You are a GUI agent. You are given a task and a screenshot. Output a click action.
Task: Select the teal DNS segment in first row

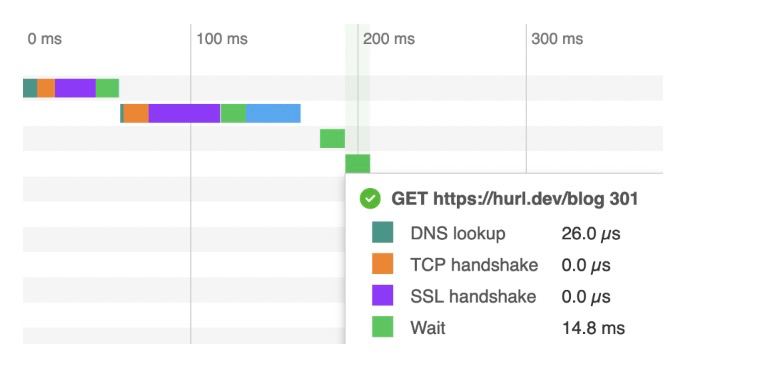click(x=30, y=88)
